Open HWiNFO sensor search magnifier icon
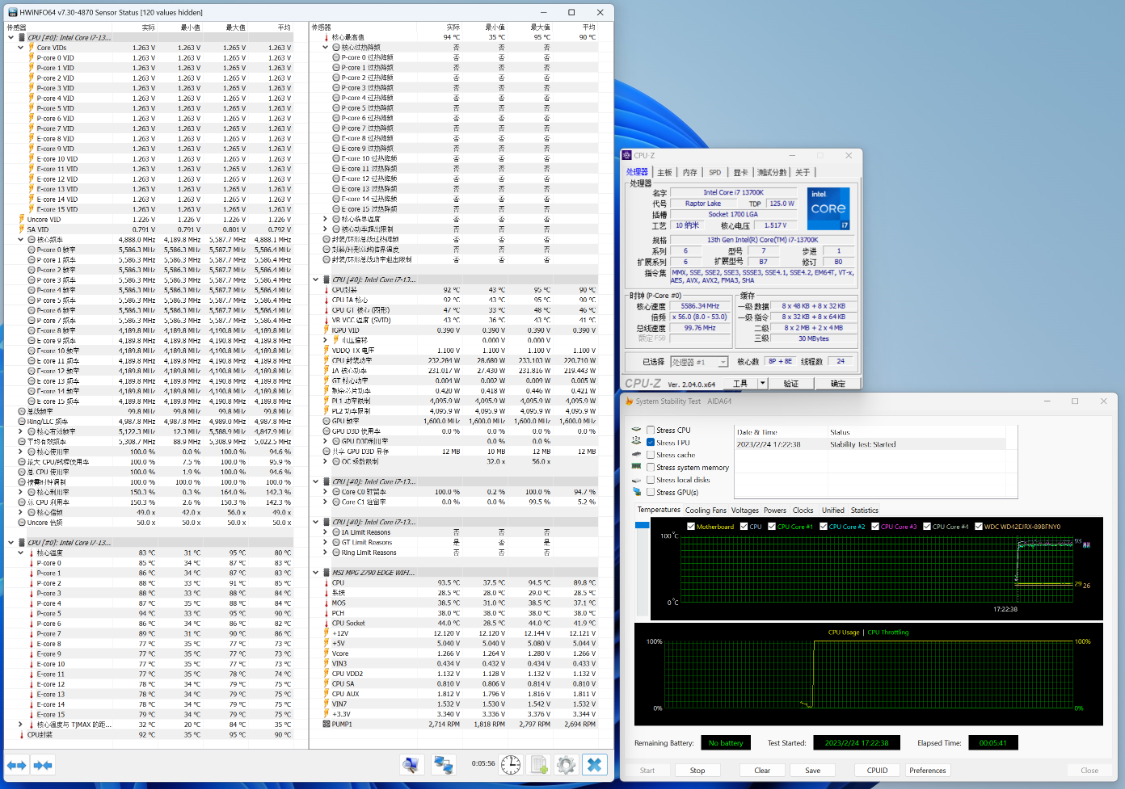 click(410, 765)
